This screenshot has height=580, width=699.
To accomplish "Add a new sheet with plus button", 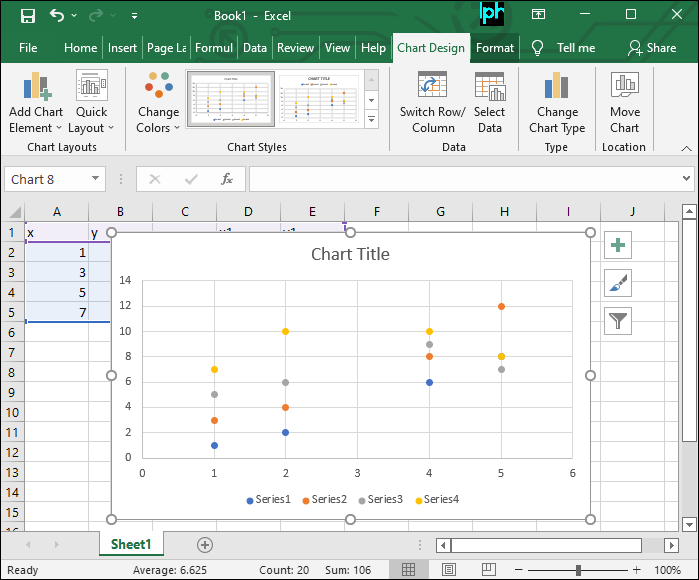I will (205, 545).
